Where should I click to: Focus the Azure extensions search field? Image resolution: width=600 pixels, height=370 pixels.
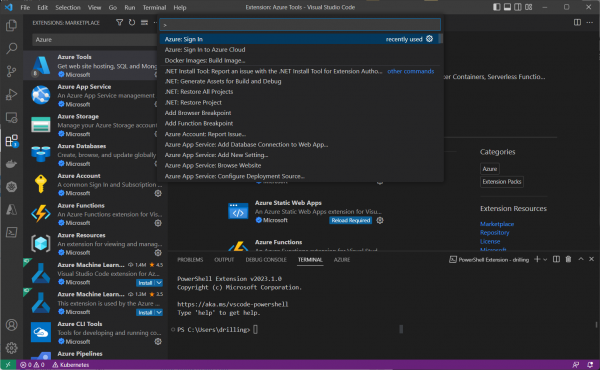point(94,39)
